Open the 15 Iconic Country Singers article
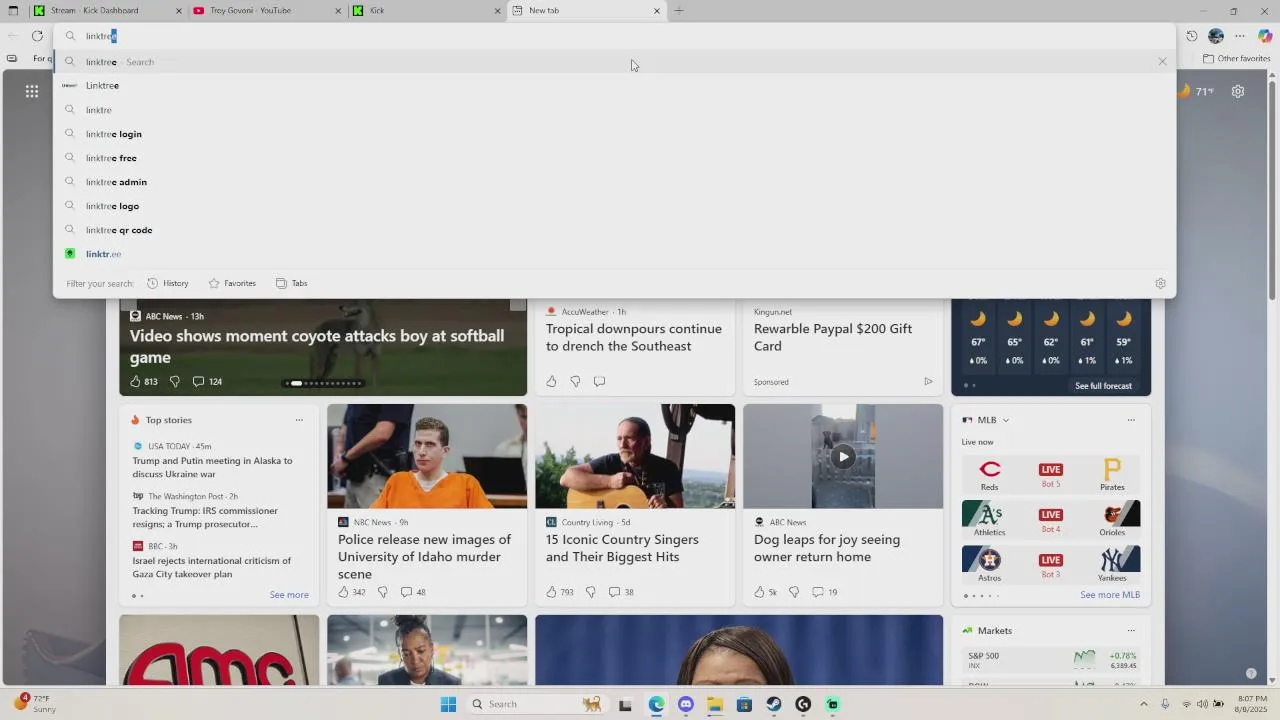 coord(622,548)
